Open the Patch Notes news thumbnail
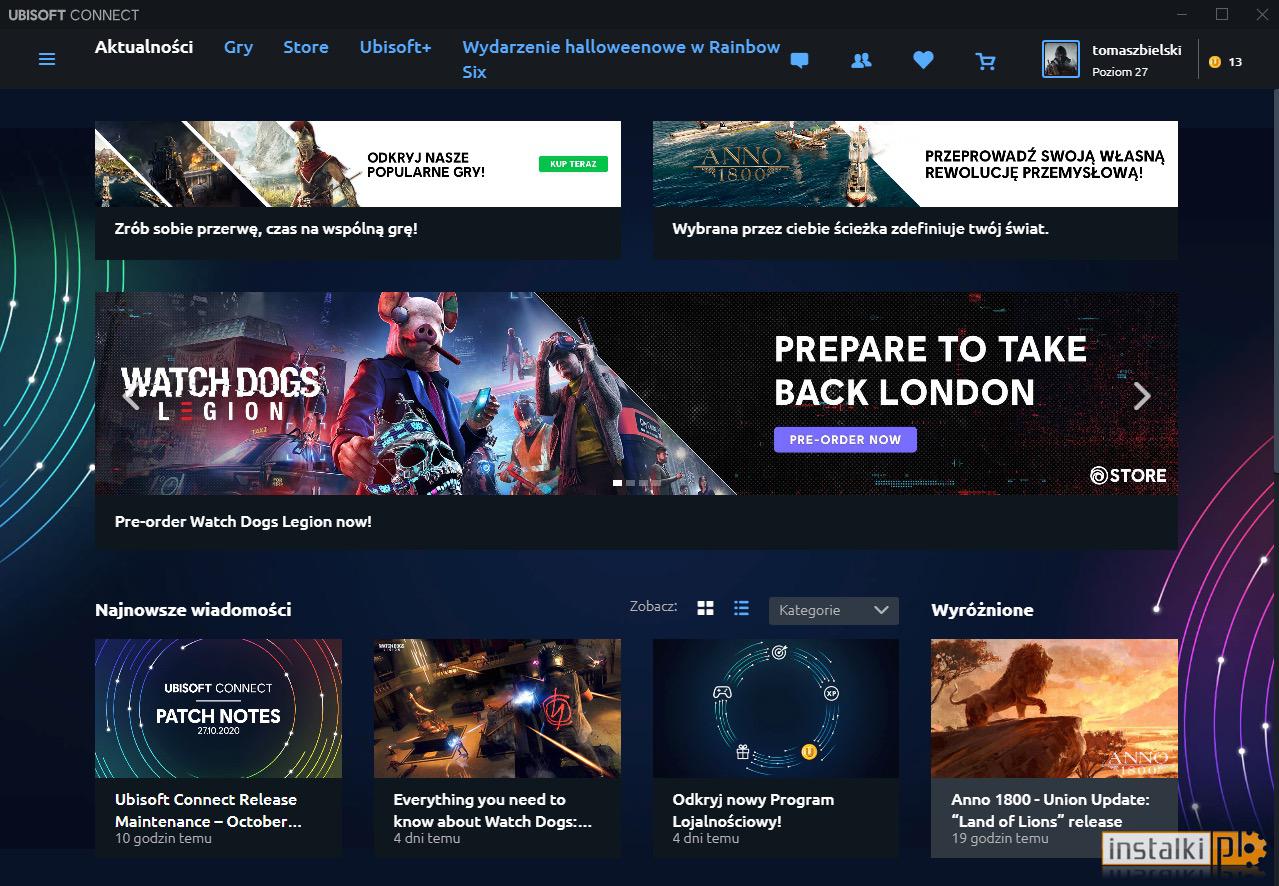The image size is (1279, 886). tap(218, 708)
